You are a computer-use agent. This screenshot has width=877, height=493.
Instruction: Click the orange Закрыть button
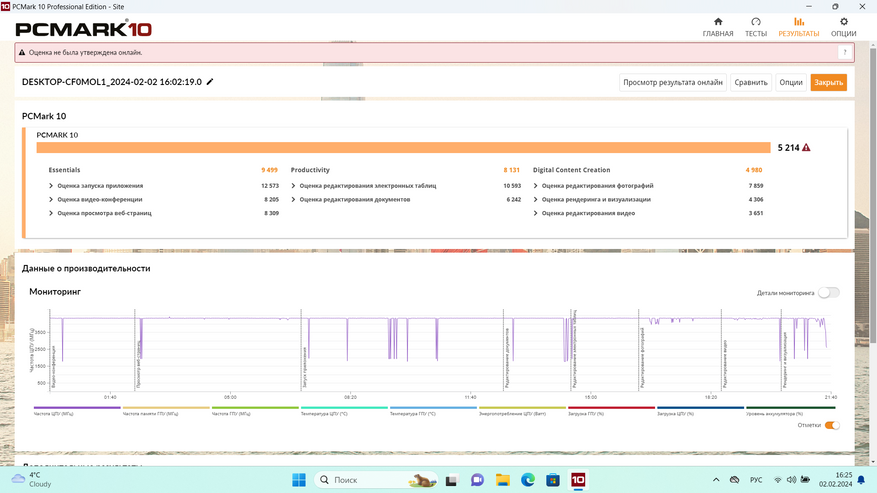[x=828, y=83]
